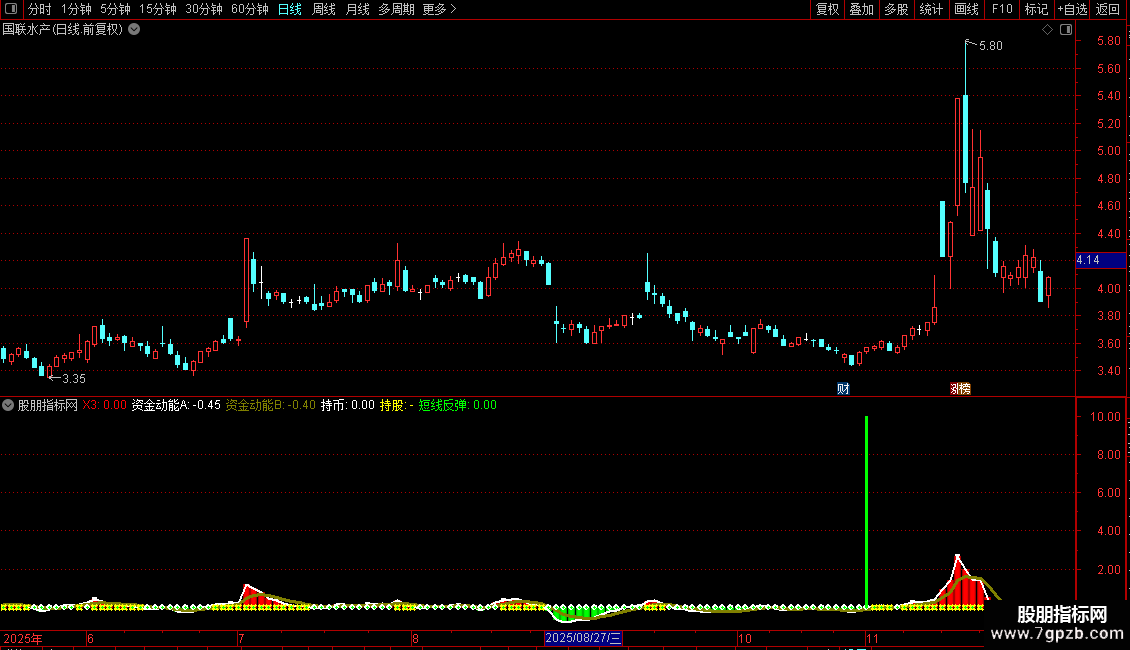The height and width of the screenshot is (650, 1130).
Task: Click the blue 财 financial marker
Action: [843, 389]
